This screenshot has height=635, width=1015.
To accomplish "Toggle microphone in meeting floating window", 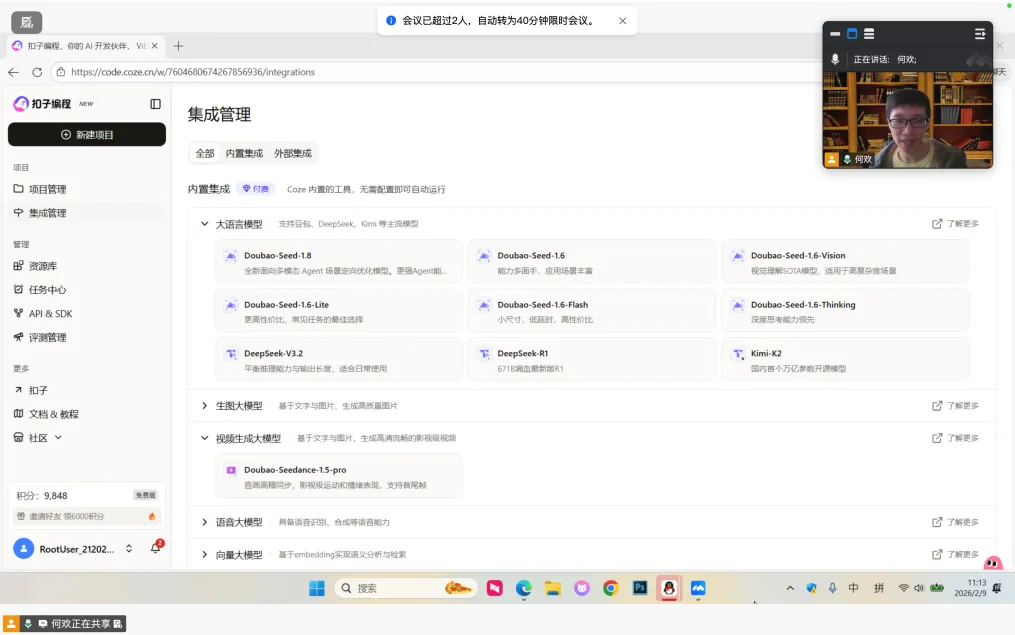I will pos(836,59).
